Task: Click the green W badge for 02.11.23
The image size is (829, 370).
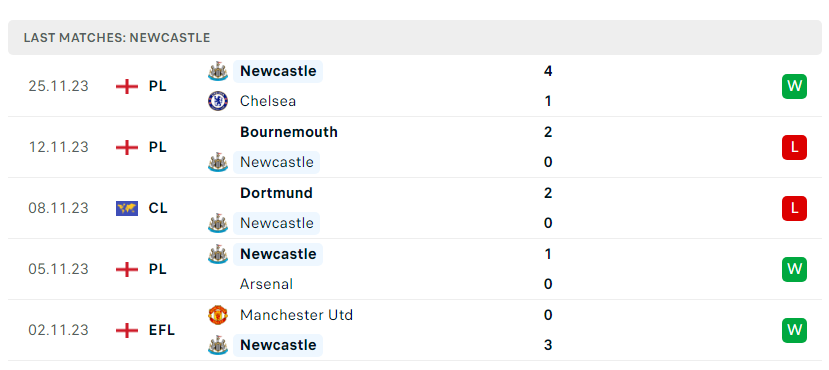Action: (x=794, y=330)
